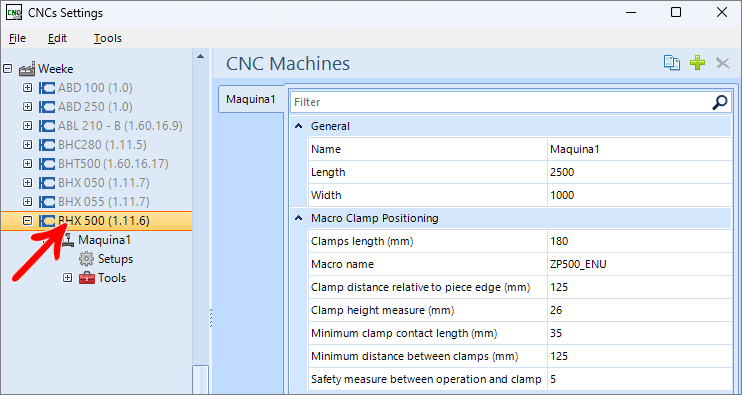Select the red Tools toolbox icon
Image resolution: width=743 pixels, height=396 pixels.
coord(87,278)
